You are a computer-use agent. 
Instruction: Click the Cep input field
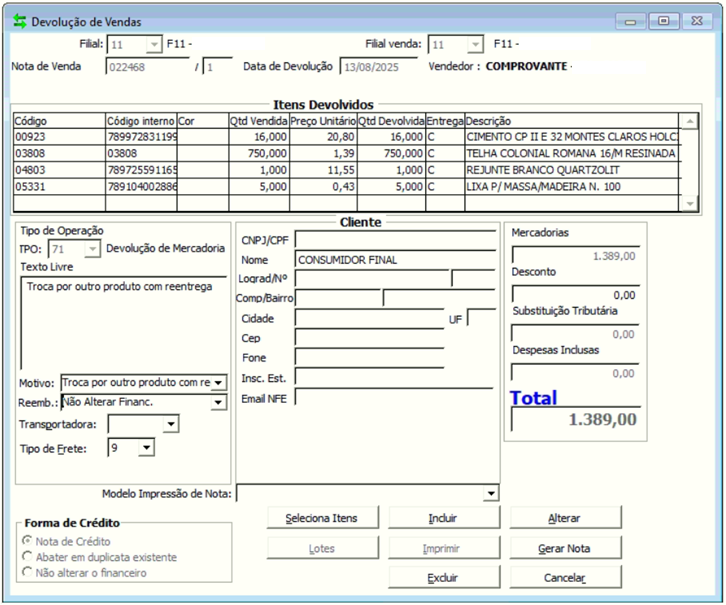[x=369, y=338]
